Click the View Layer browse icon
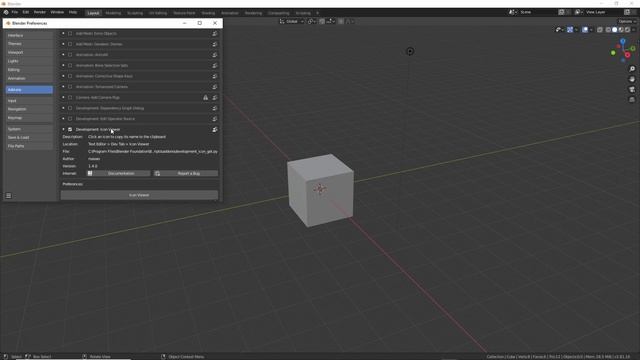The image size is (640, 360). (578, 12)
